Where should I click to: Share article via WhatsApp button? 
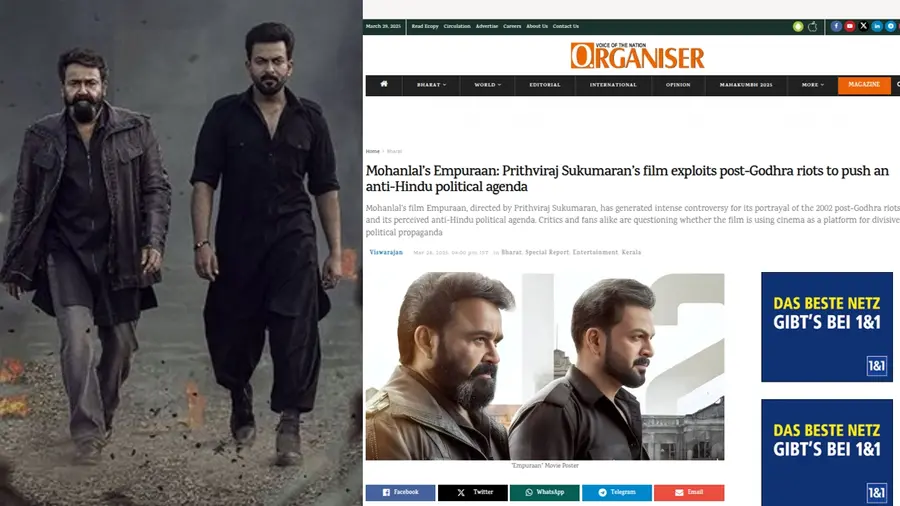pyautogui.click(x=545, y=492)
